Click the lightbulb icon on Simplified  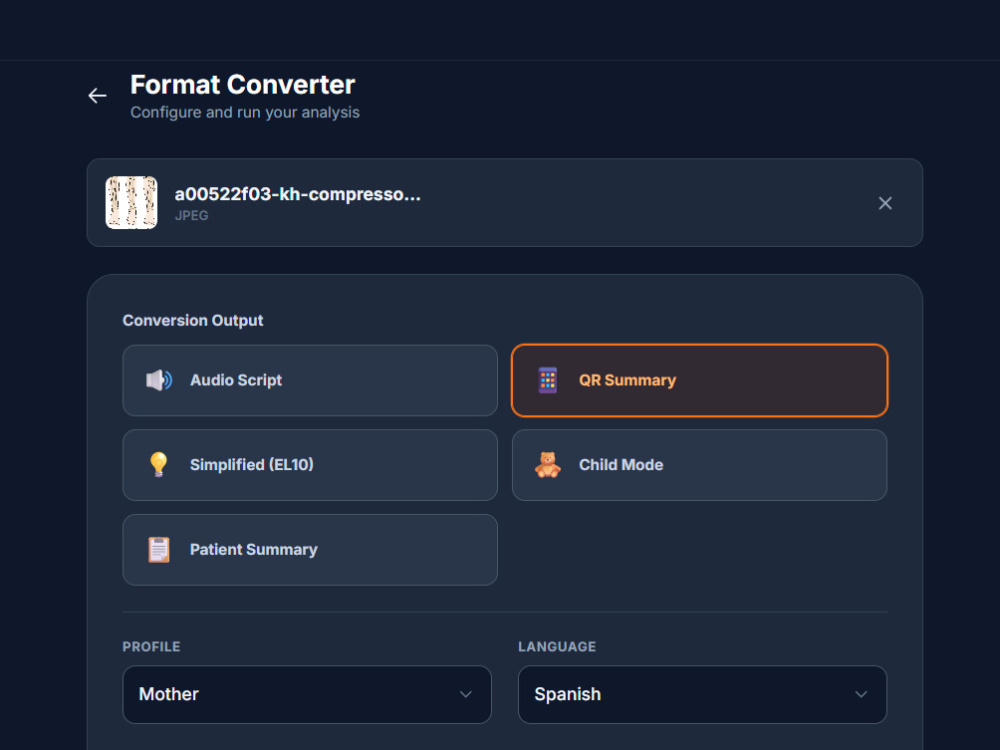pyautogui.click(x=158, y=464)
